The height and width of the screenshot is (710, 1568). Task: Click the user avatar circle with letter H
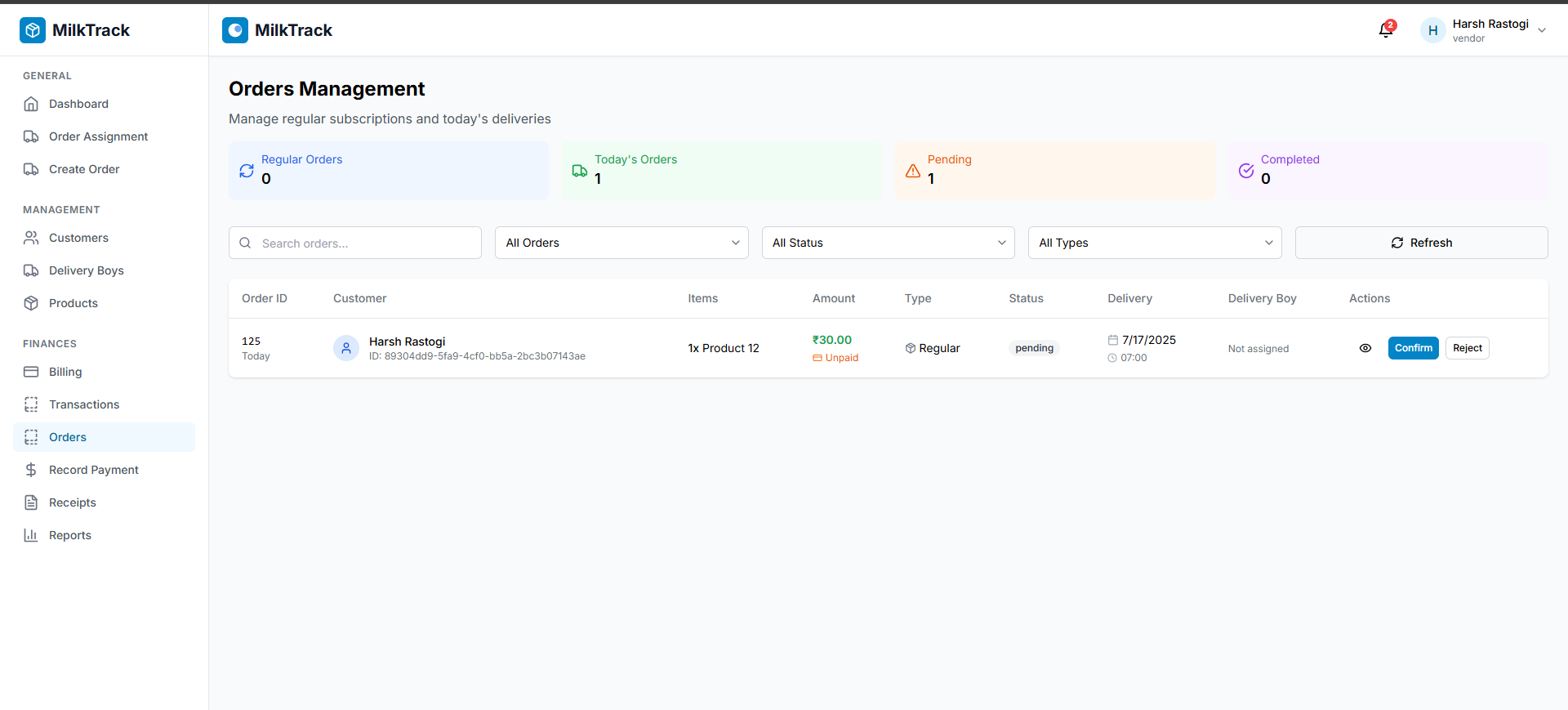(1432, 30)
